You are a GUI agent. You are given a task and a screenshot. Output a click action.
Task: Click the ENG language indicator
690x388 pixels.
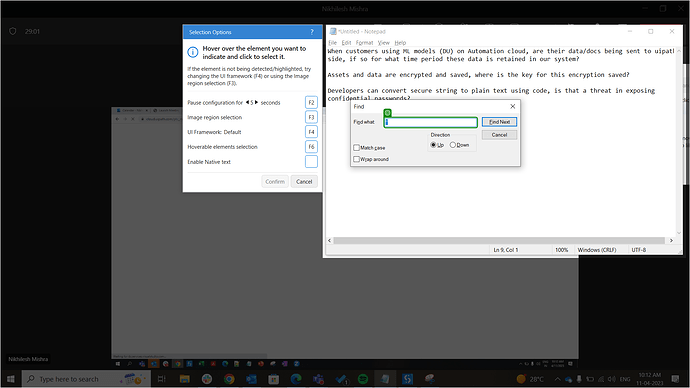625,379
